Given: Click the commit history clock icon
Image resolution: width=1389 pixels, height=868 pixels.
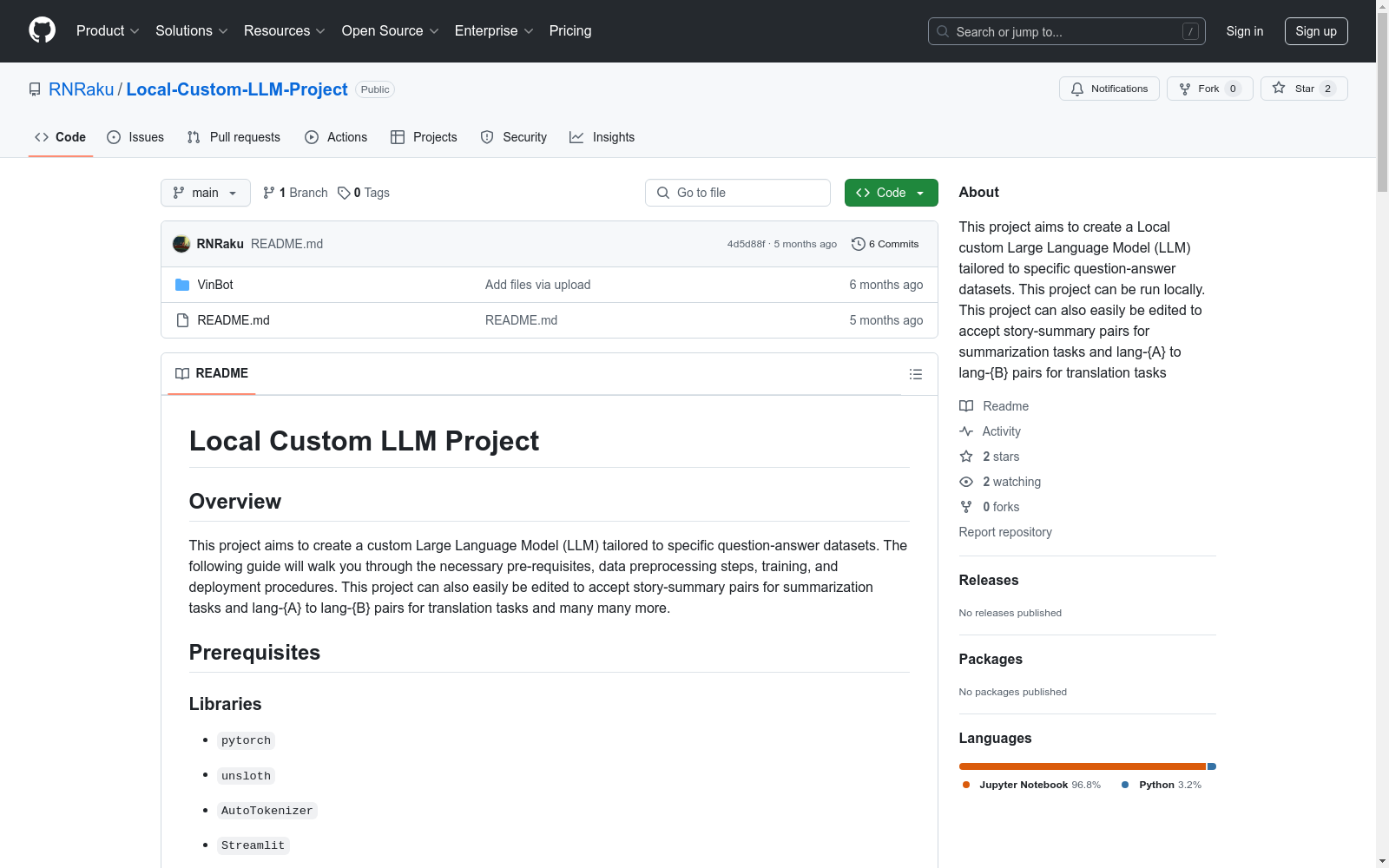Looking at the screenshot, I should (x=859, y=244).
